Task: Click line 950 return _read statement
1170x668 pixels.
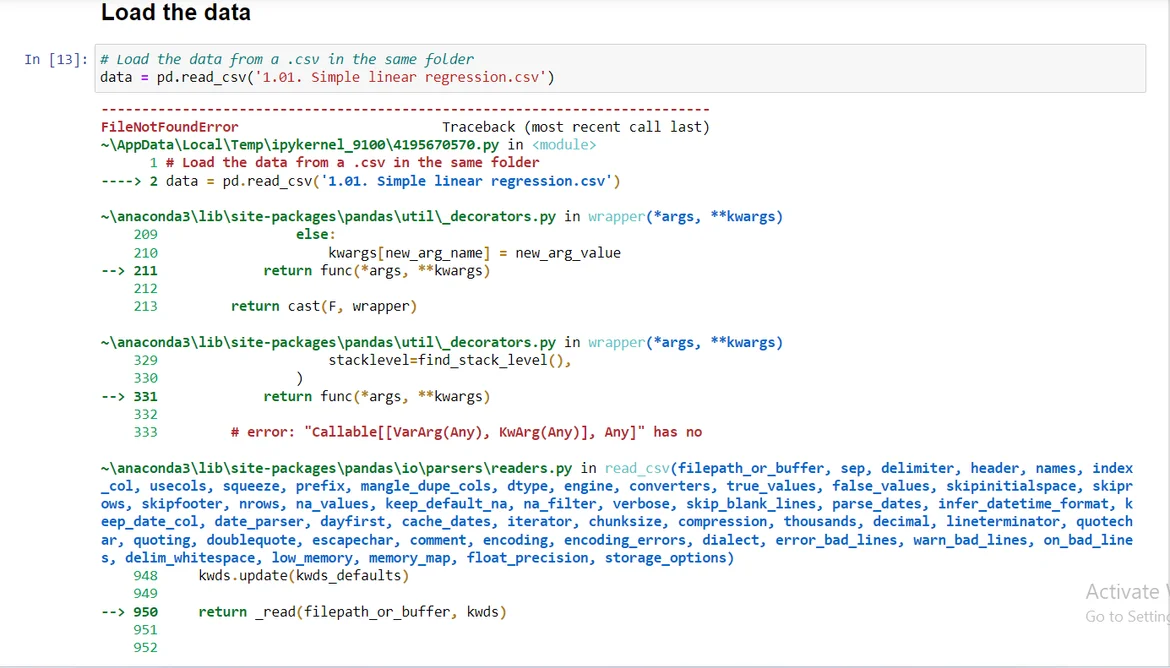Action: pos(352,611)
